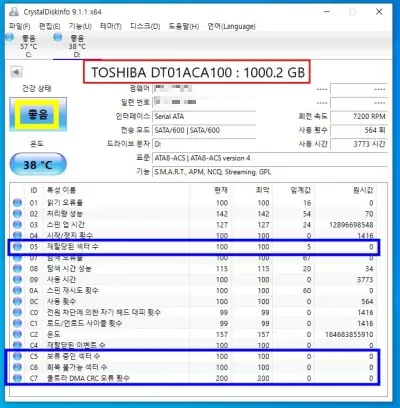This screenshot has width=400, height=408.
Task: Click the 임계값 column header
Action: pyautogui.click(x=300, y=190)
